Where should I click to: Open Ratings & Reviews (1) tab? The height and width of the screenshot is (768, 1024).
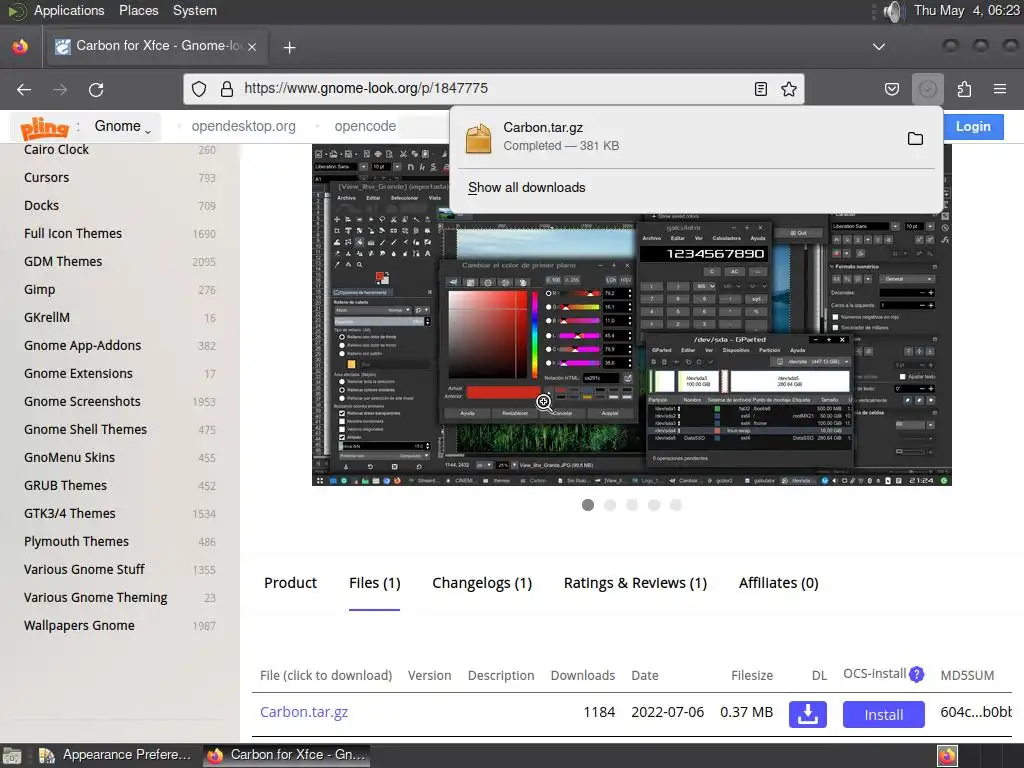click(635, 583)
